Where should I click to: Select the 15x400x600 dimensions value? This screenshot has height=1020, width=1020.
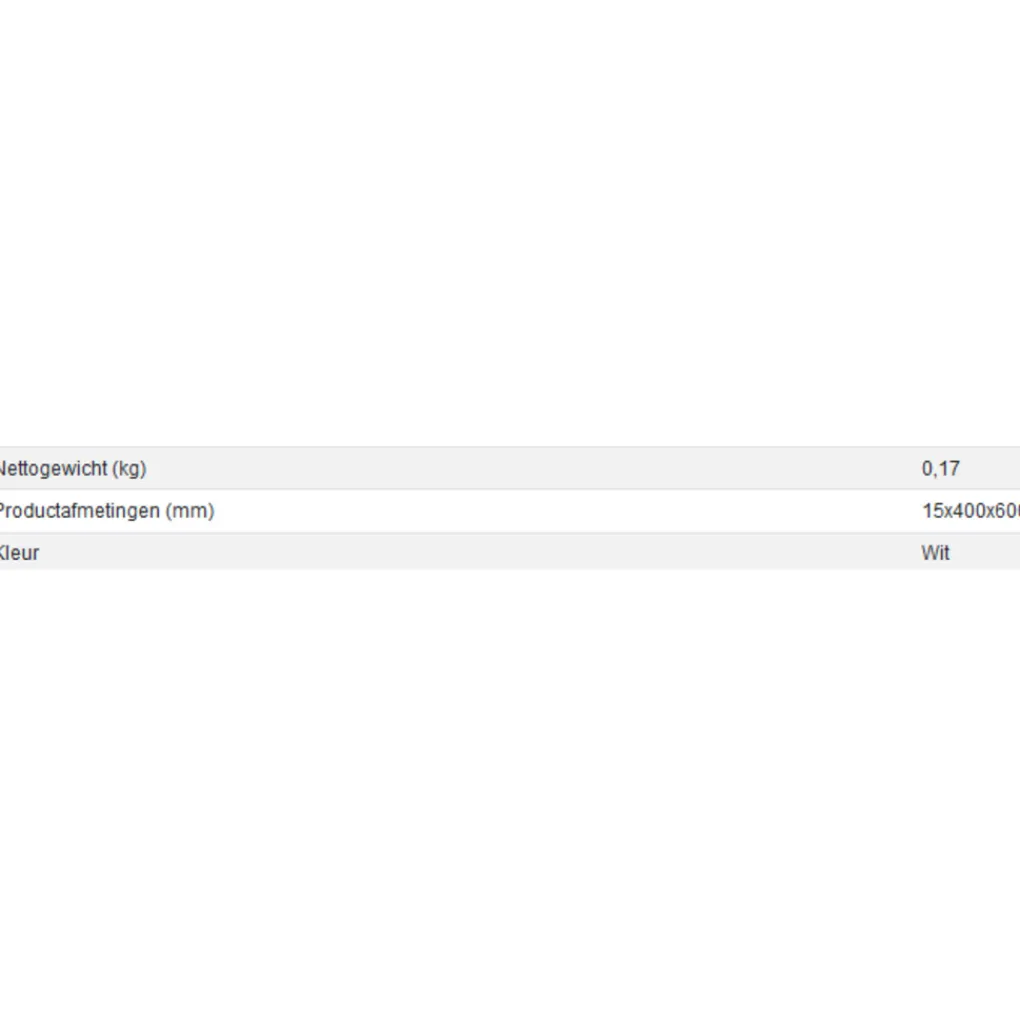970,511
